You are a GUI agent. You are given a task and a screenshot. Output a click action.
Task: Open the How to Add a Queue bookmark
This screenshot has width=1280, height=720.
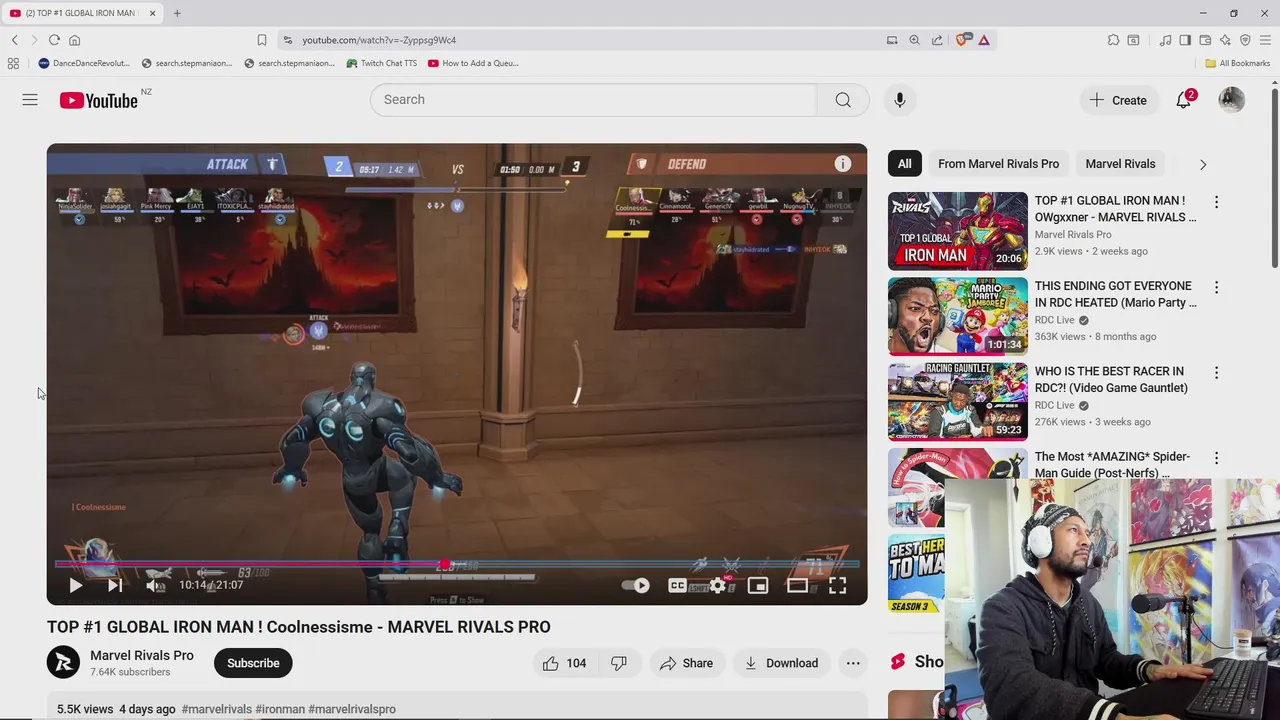coord(473,63)
